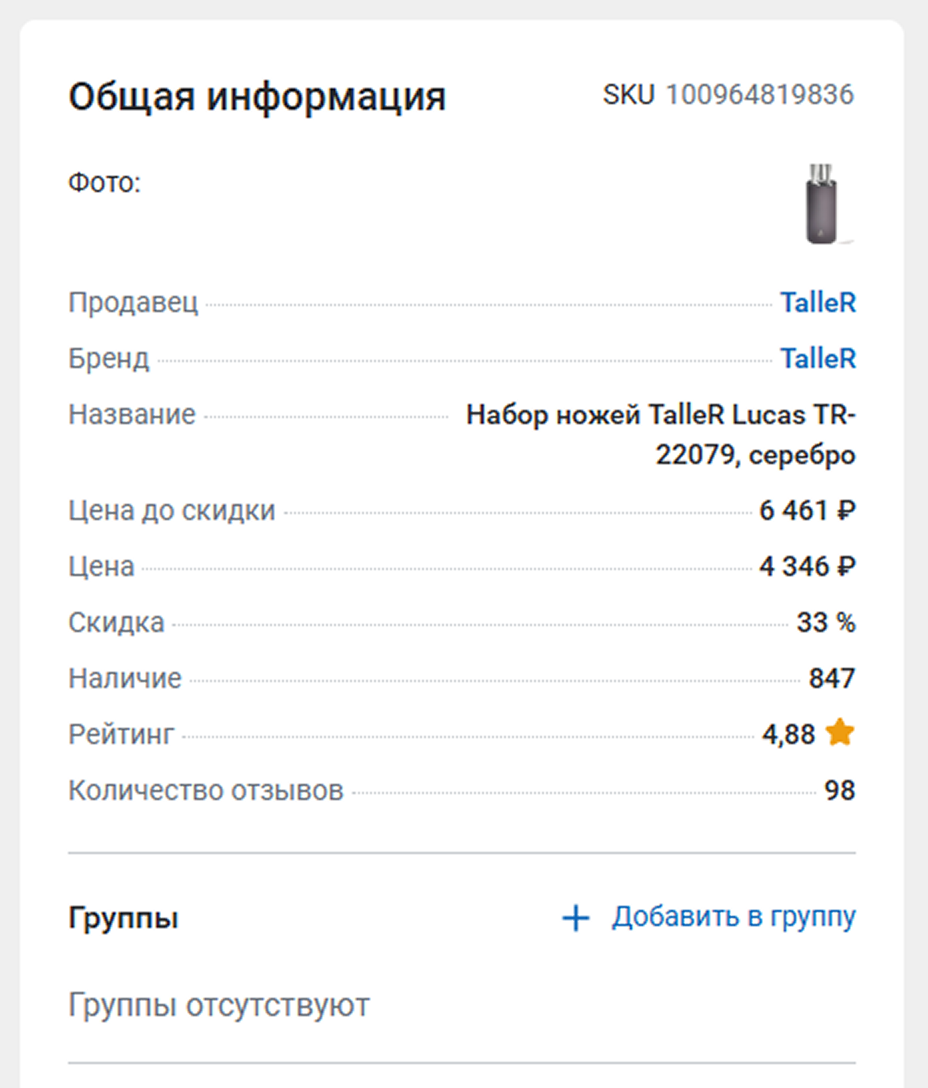Click the Группы section heading

point(123,918)
